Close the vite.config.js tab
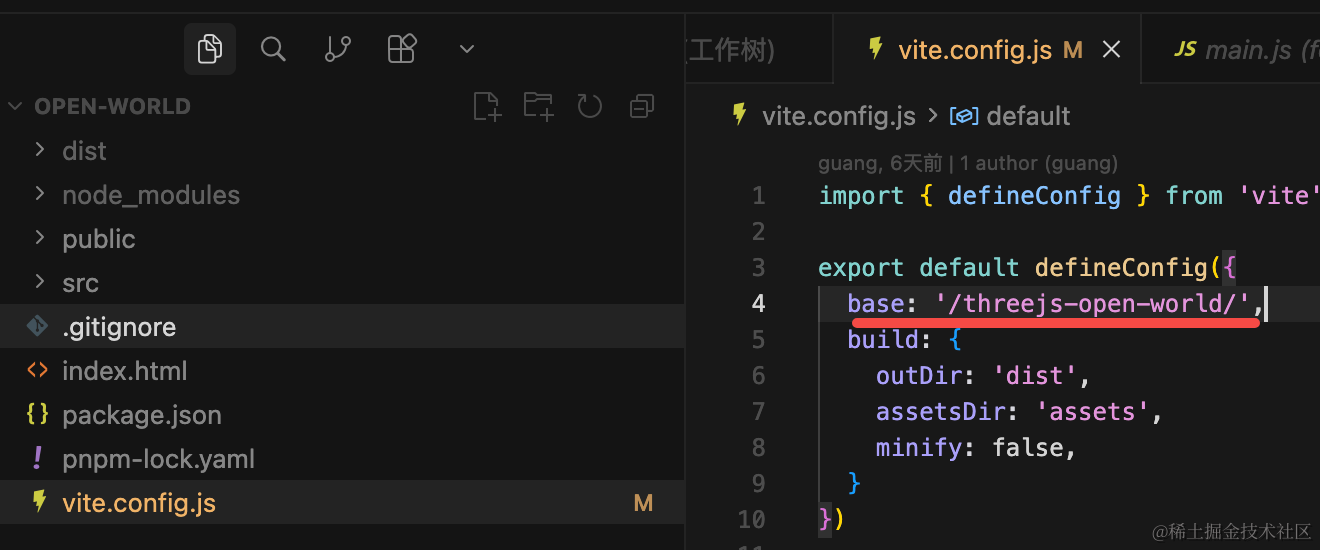The height and width of the screenshot is (550, 1320). (x=1111, y=50)
